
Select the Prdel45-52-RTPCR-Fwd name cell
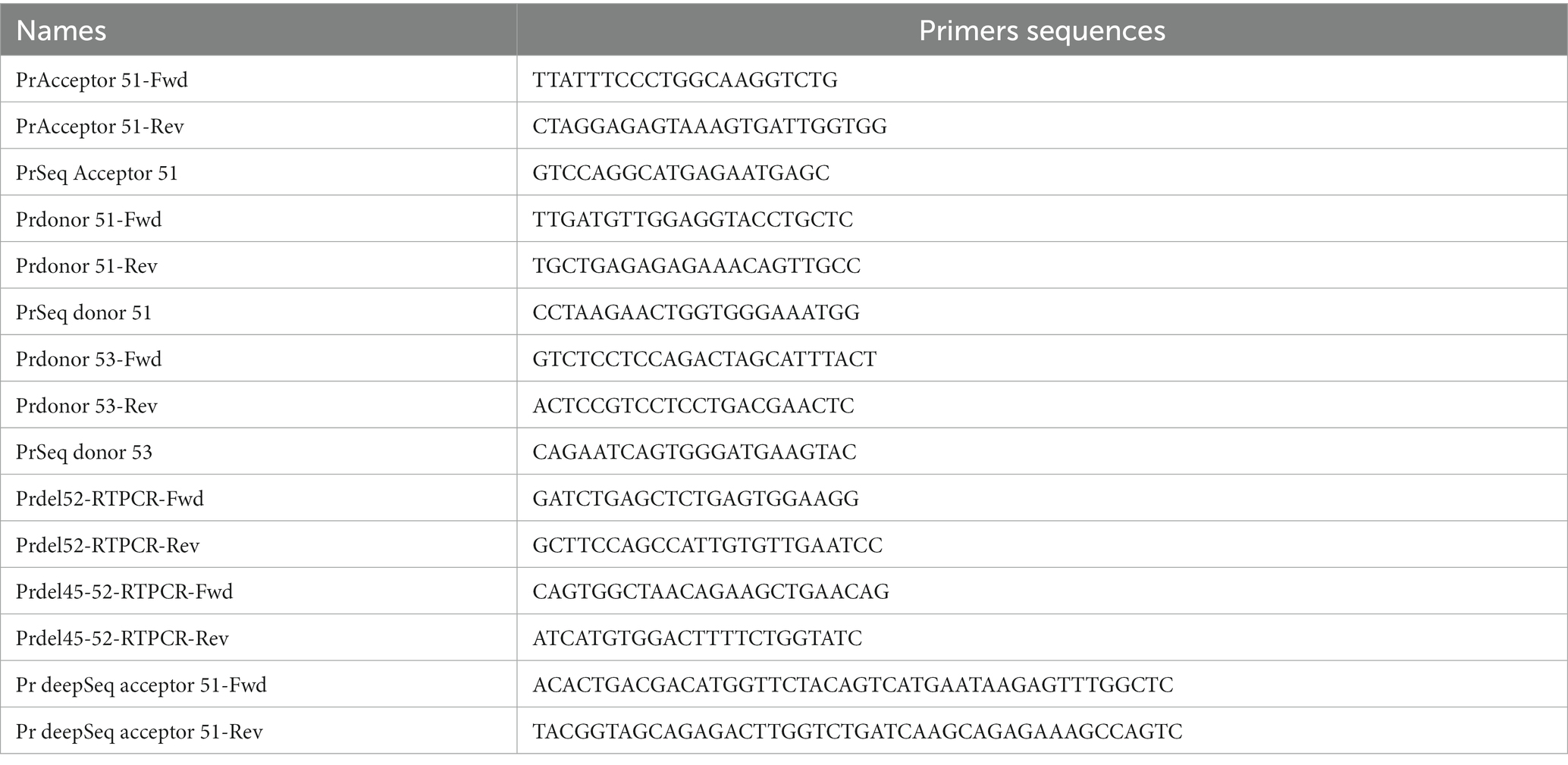tap(259, 591)
